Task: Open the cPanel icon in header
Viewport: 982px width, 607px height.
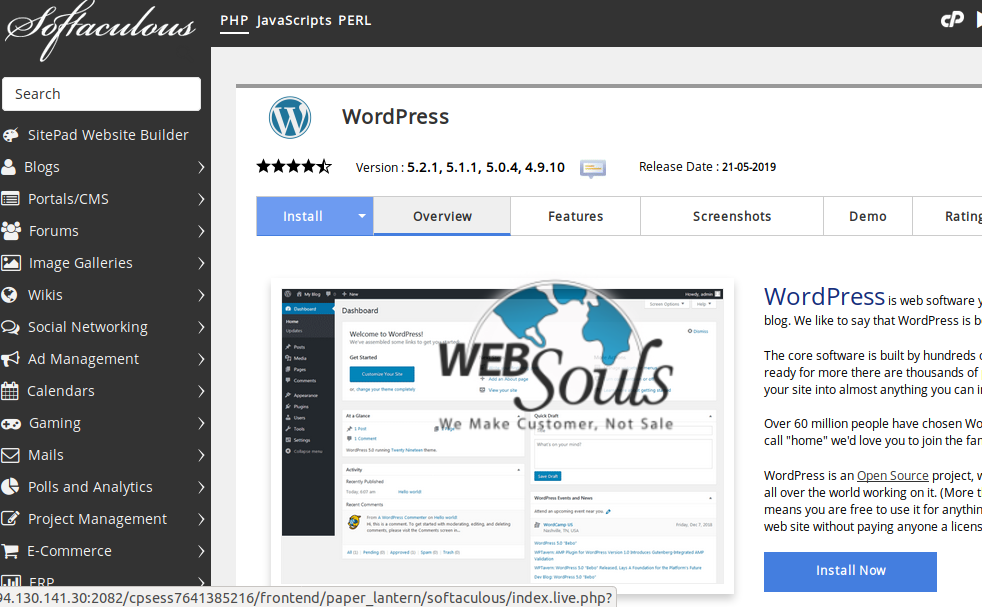Action: pos(952,20)
